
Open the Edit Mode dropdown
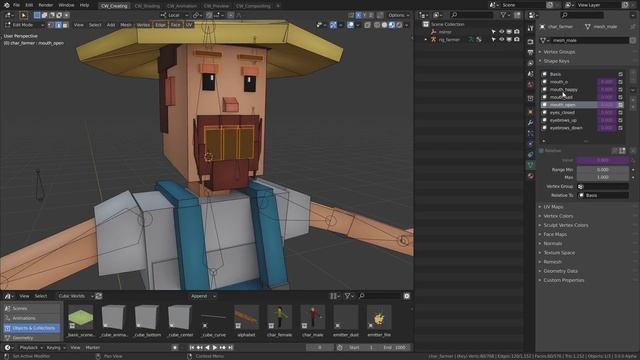pyautogui.click(x=24, y=25)
